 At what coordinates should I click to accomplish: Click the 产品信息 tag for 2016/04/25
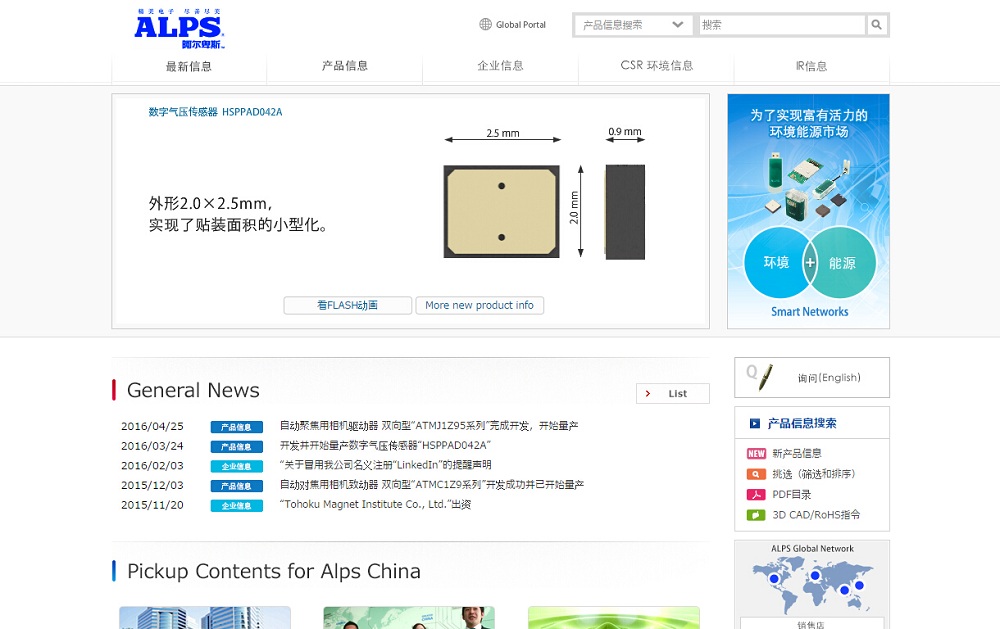coord(237,427)
